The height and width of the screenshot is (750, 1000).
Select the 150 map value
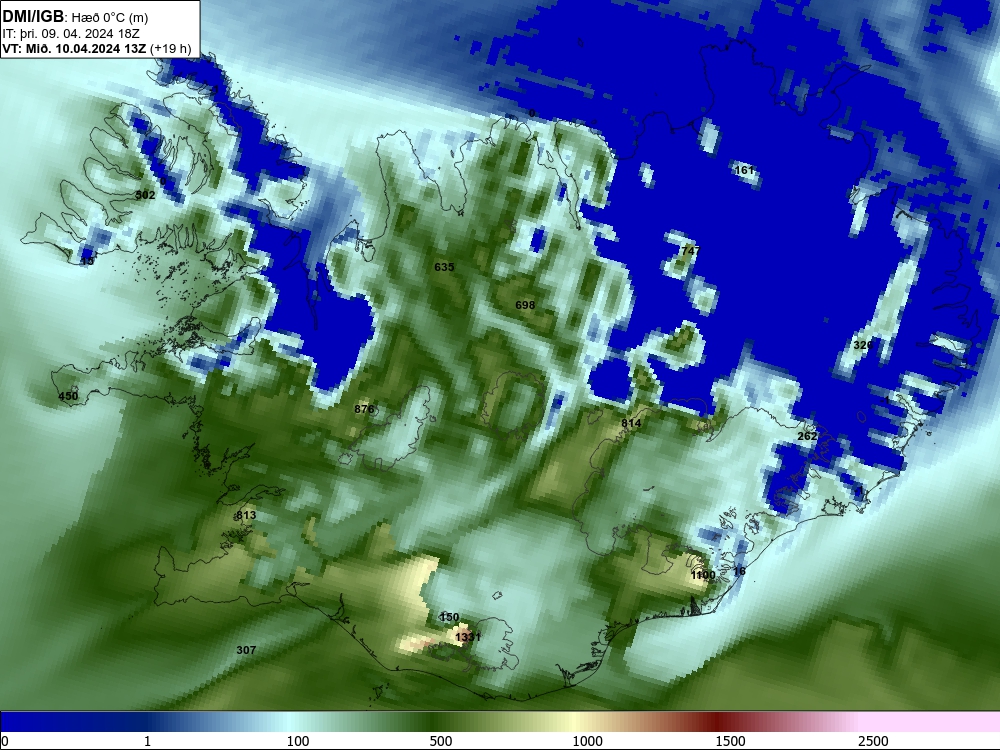click(449, 617)
